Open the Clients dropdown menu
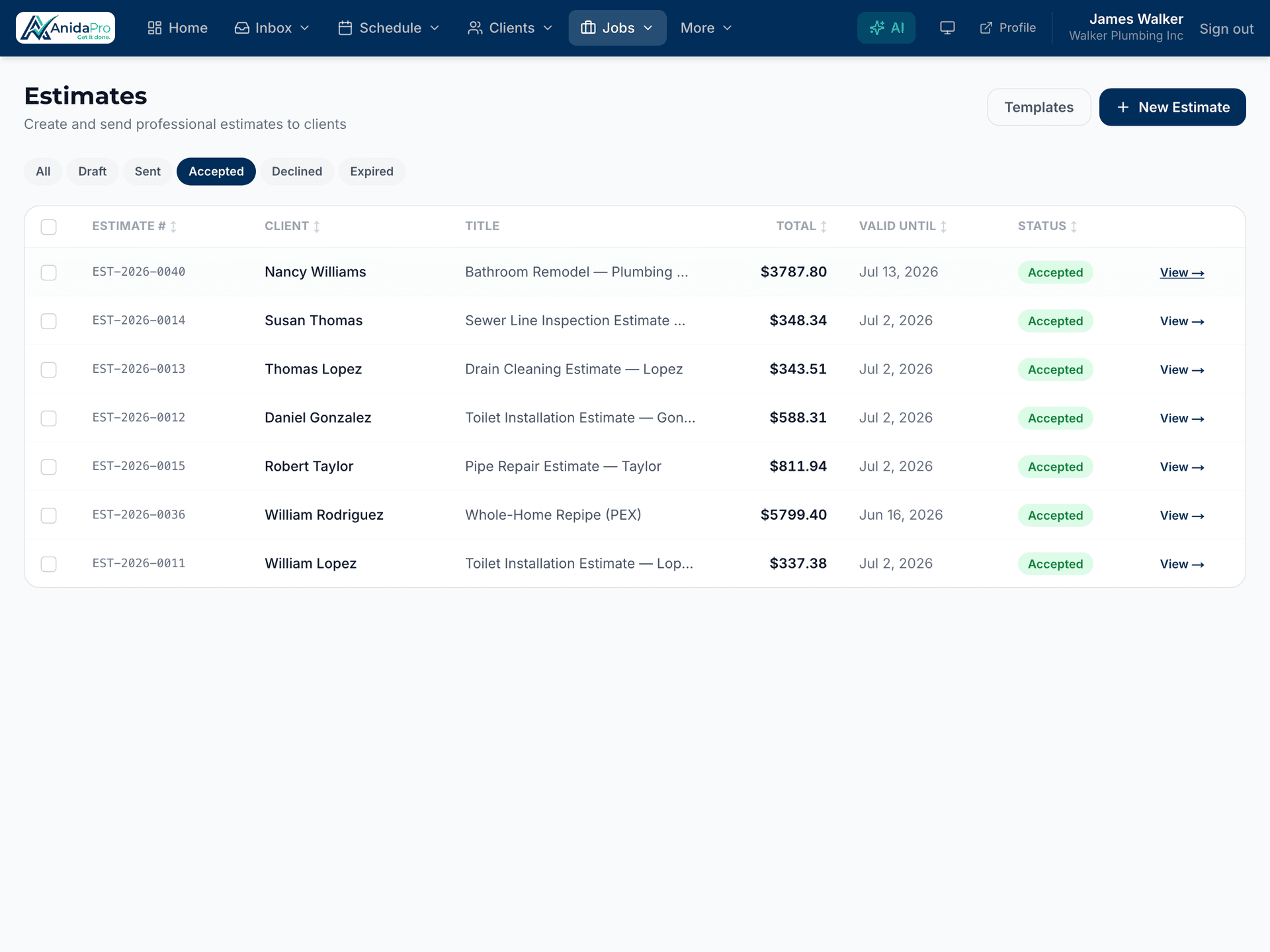This screenshot has width=1270, height=952. pyautogui.click(x=510, y=28)
